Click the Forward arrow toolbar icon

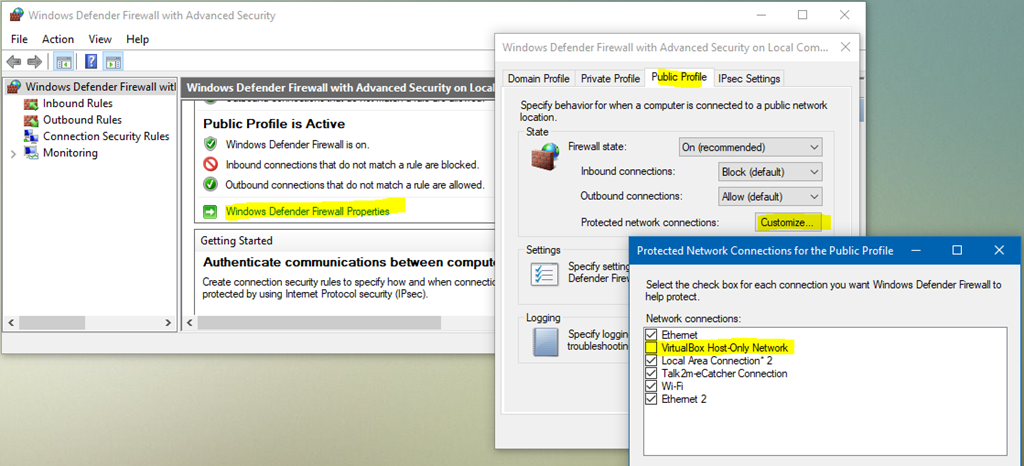coord(34,62)
